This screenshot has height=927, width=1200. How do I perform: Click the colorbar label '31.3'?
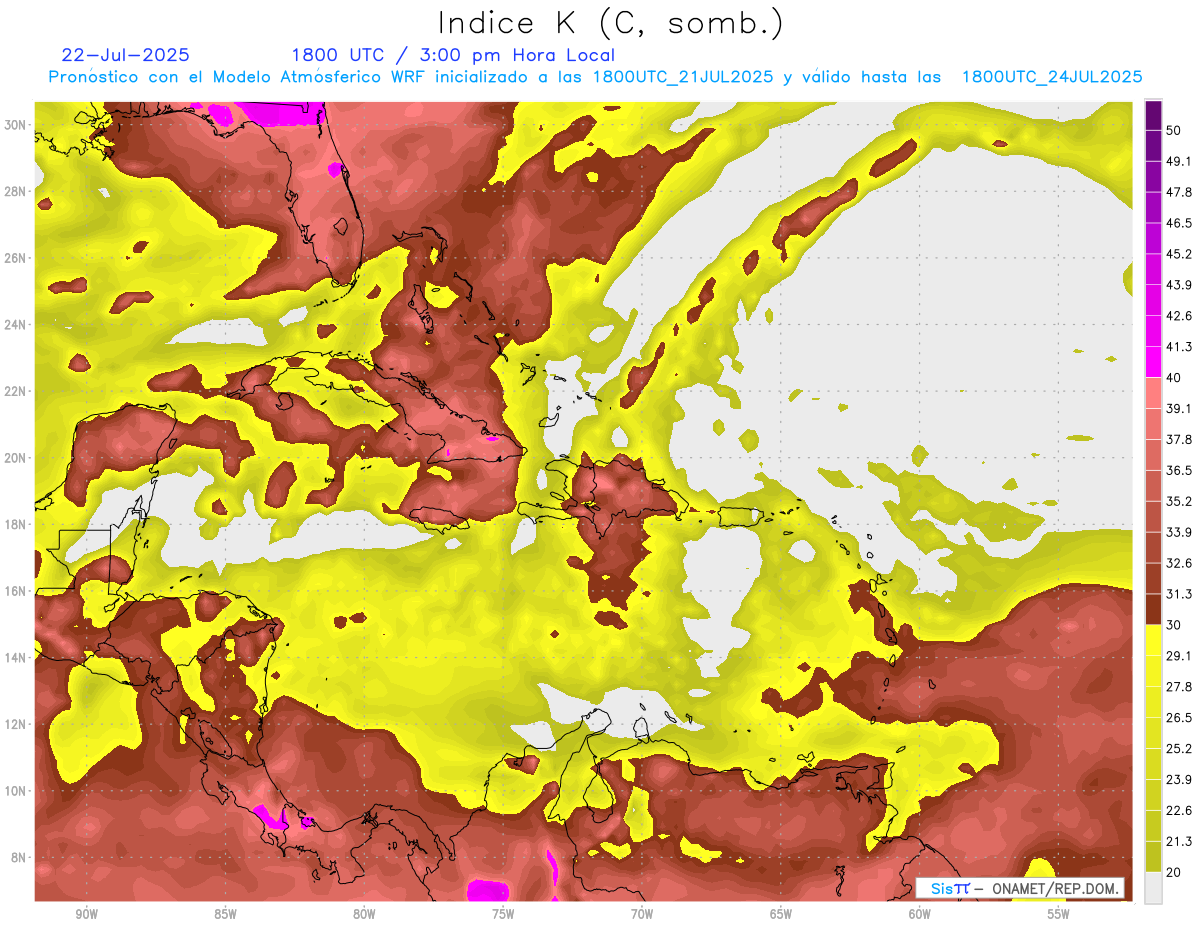1178,594
